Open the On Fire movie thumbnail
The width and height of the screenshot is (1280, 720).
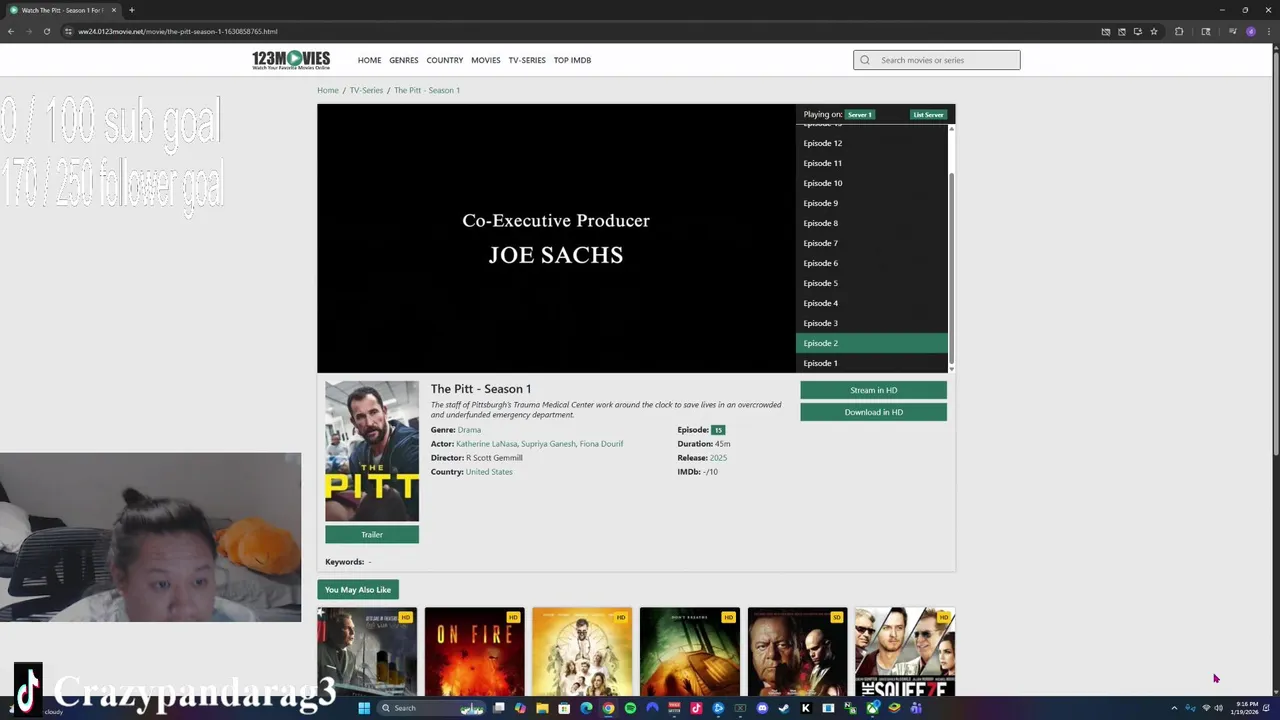tap(474, 651)
